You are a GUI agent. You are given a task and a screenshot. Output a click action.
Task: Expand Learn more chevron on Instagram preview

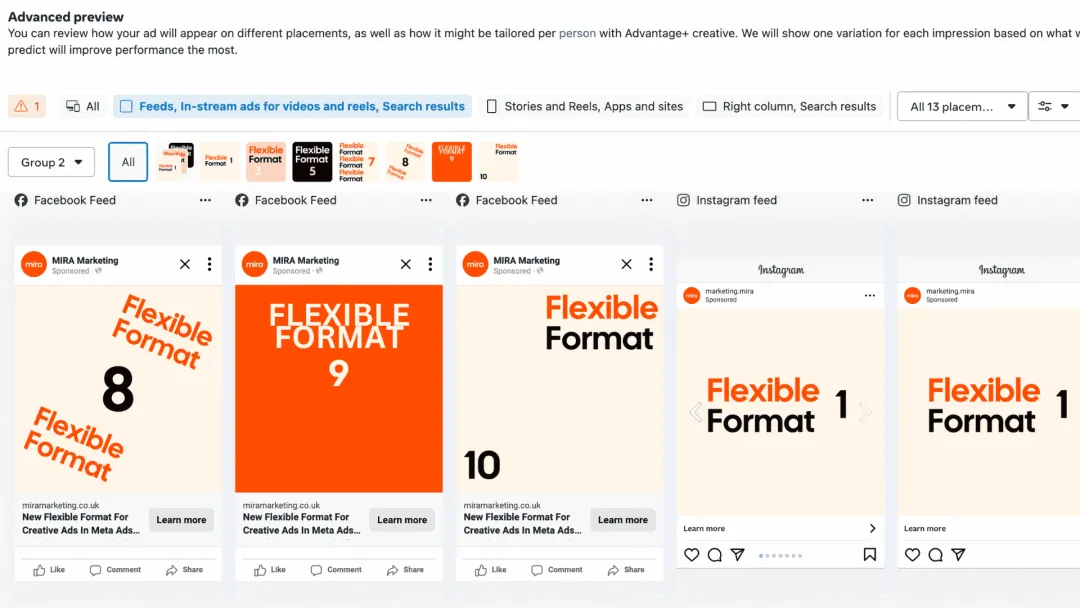[873, 528]
